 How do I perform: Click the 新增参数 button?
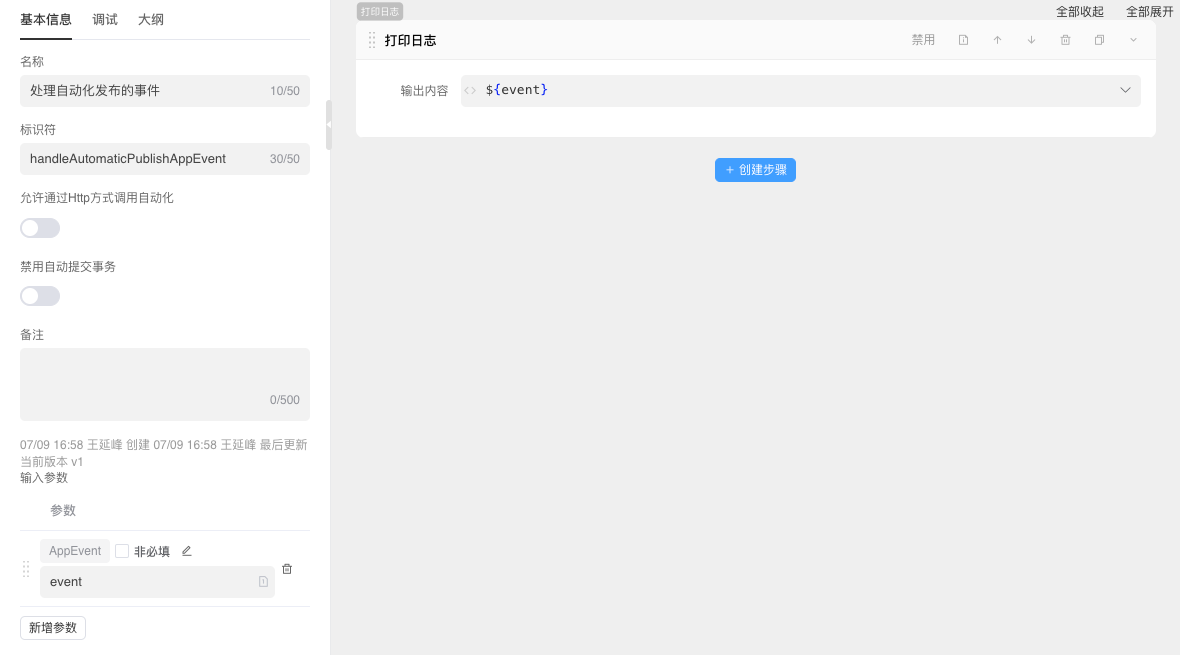53,628
